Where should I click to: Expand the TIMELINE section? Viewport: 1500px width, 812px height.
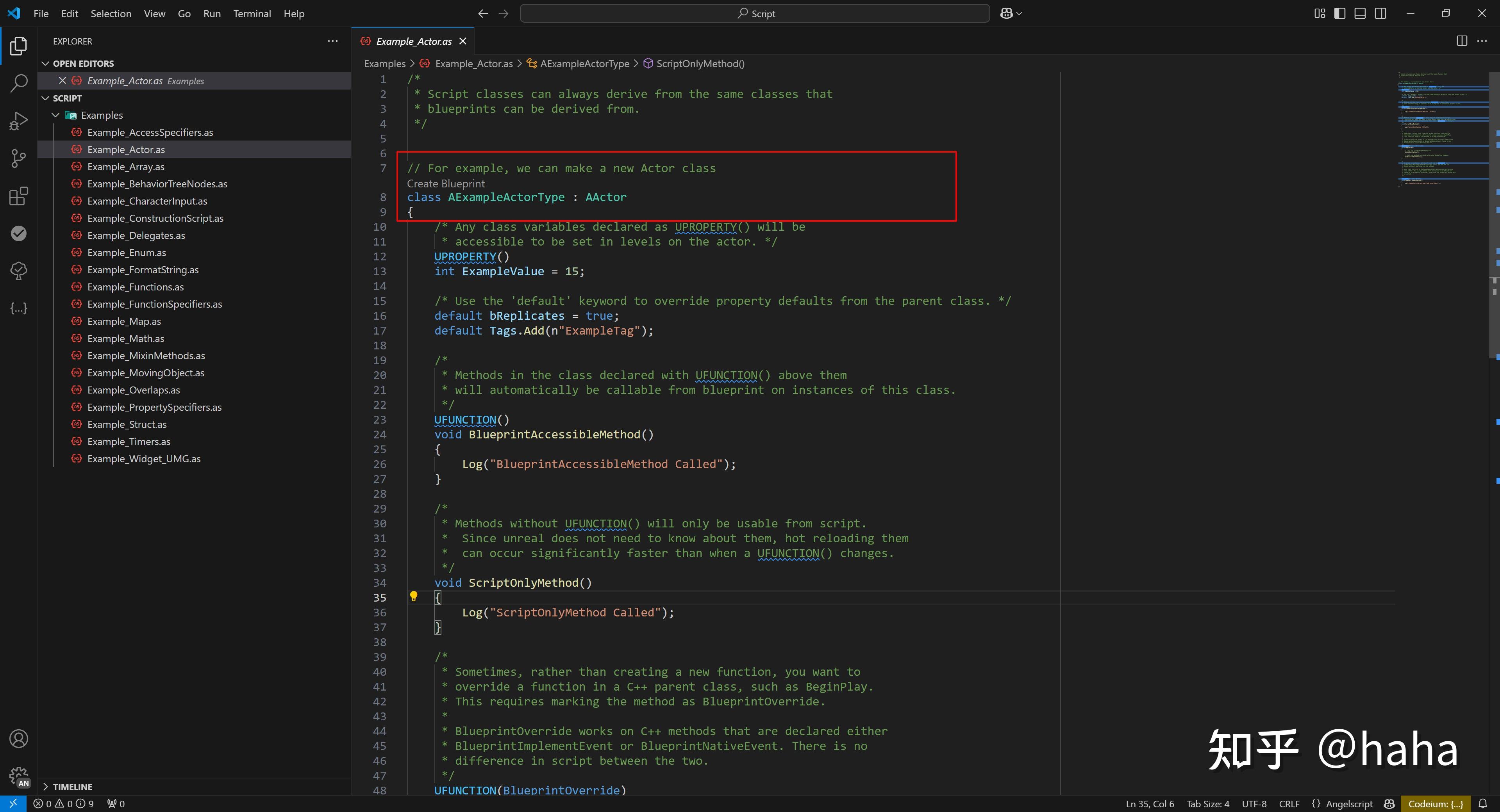tap(72, 786)
